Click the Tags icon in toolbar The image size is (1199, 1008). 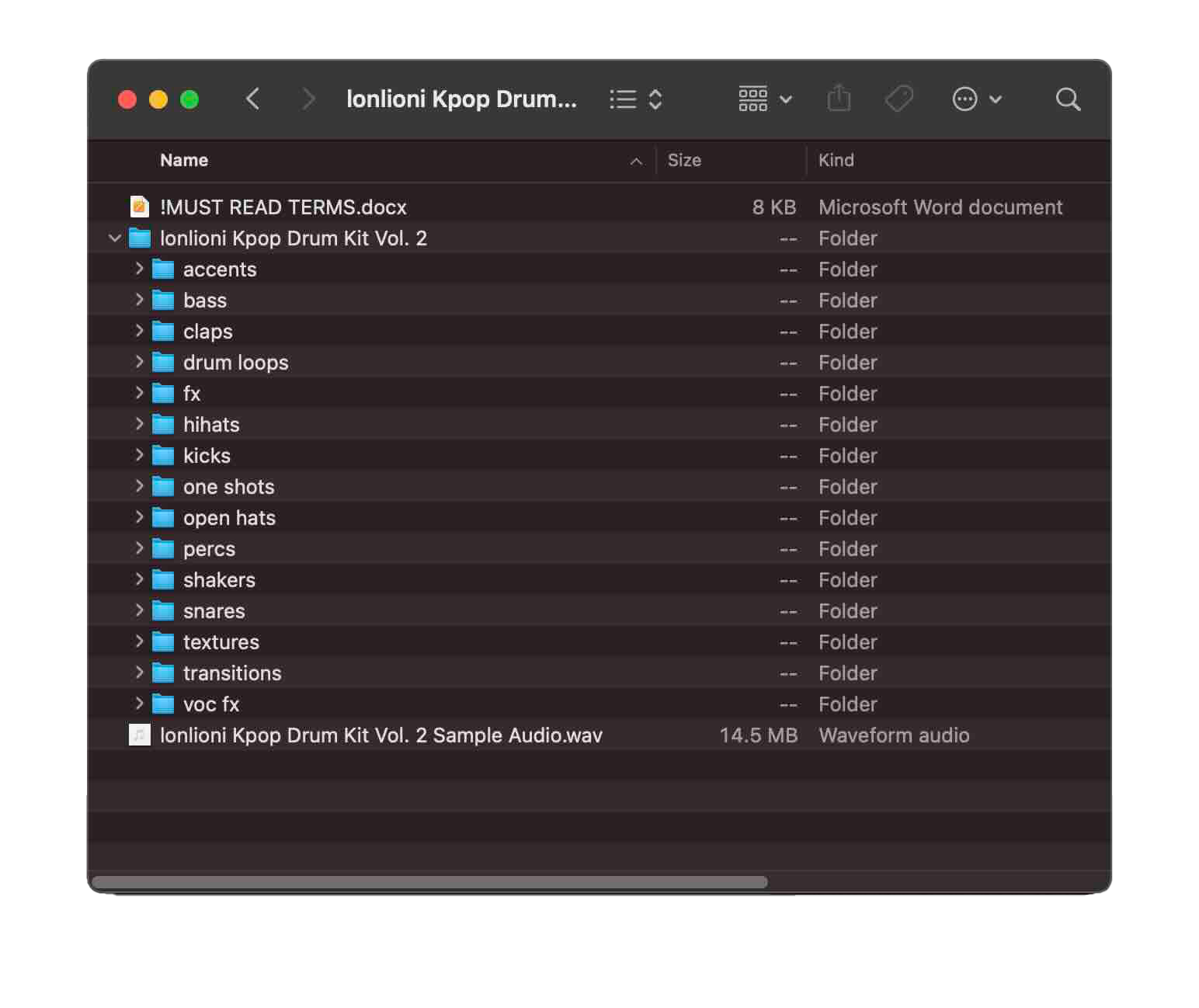(899, 99)
